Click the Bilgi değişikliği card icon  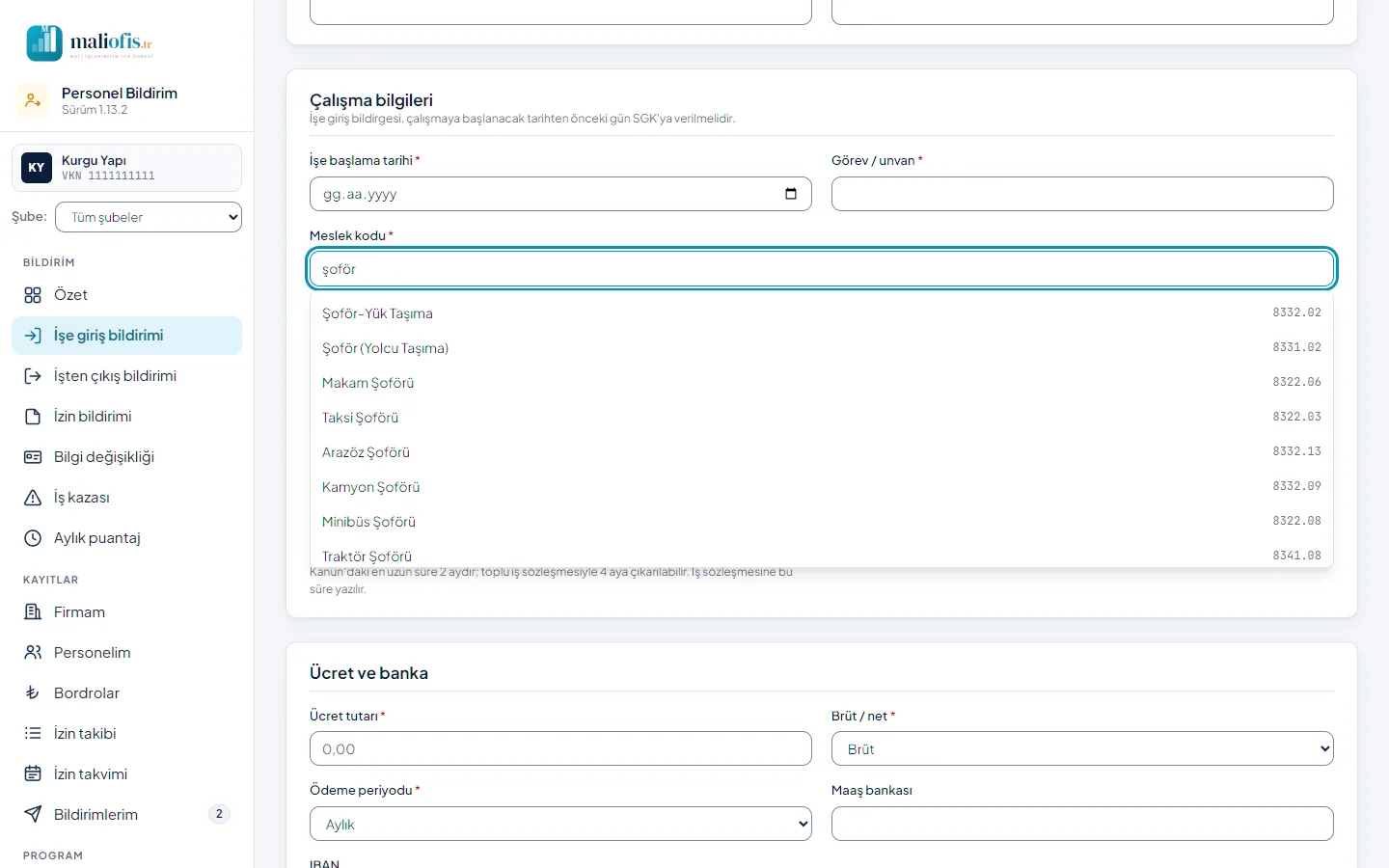pos(33,457)
